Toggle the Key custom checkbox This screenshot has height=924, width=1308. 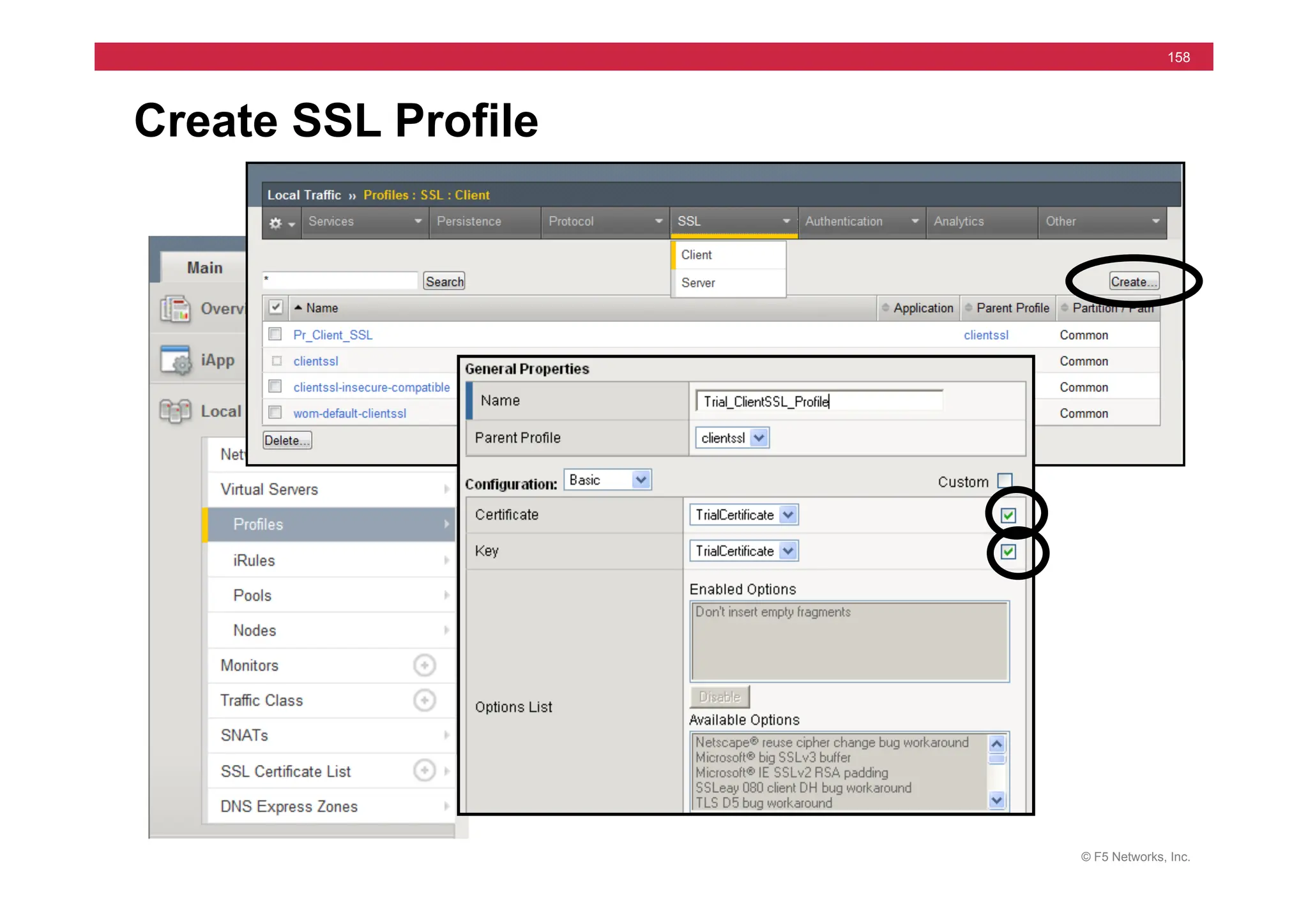point(1008,552)
